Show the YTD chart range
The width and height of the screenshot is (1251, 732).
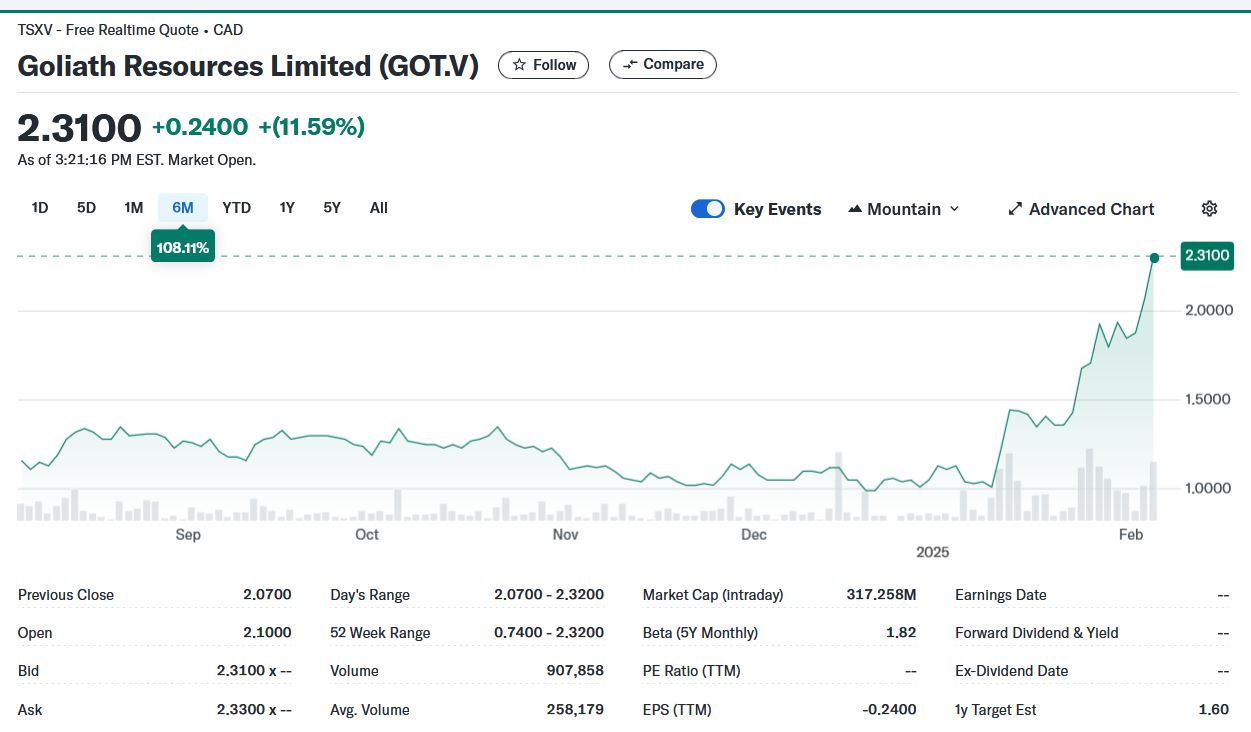[x=237, y=208]
